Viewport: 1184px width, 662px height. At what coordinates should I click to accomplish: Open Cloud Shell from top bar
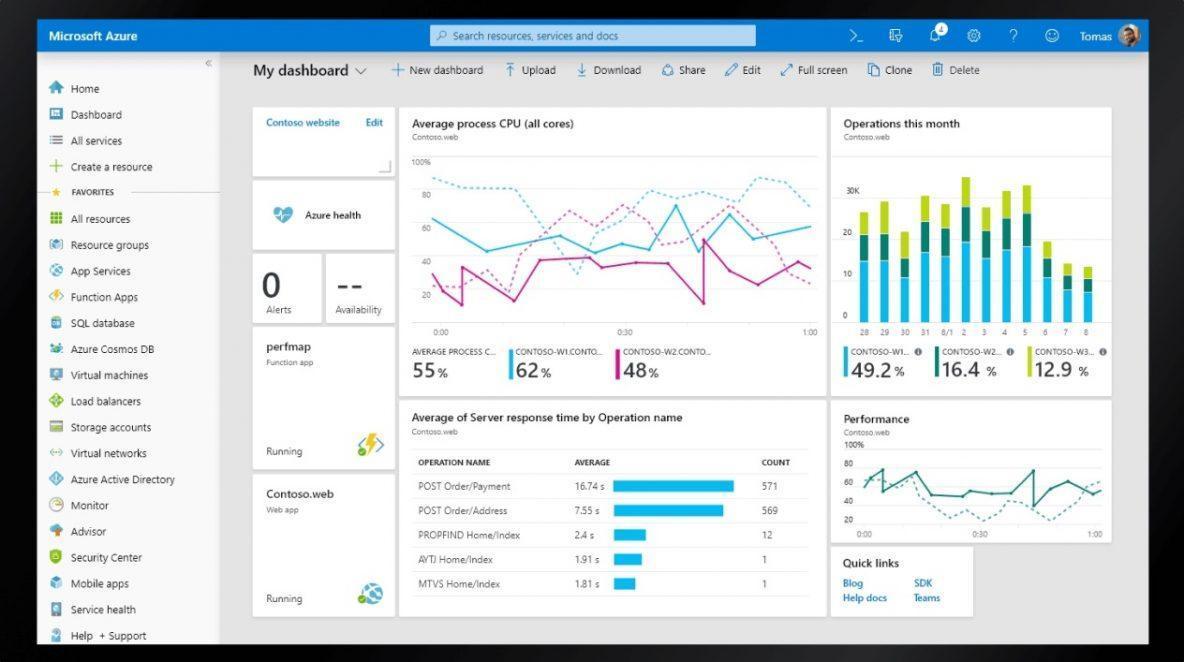(856, 36)
